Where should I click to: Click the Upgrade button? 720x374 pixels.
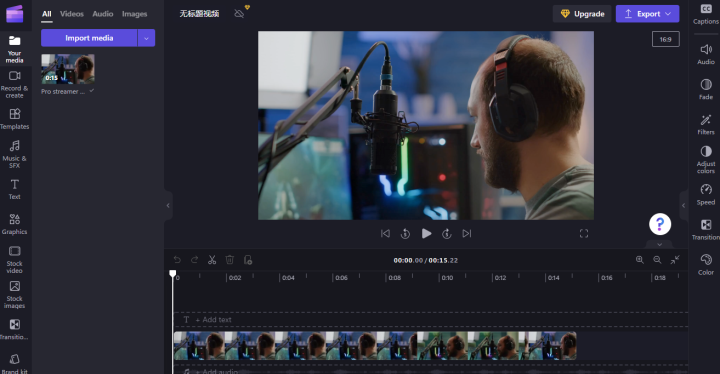(582, 14)
